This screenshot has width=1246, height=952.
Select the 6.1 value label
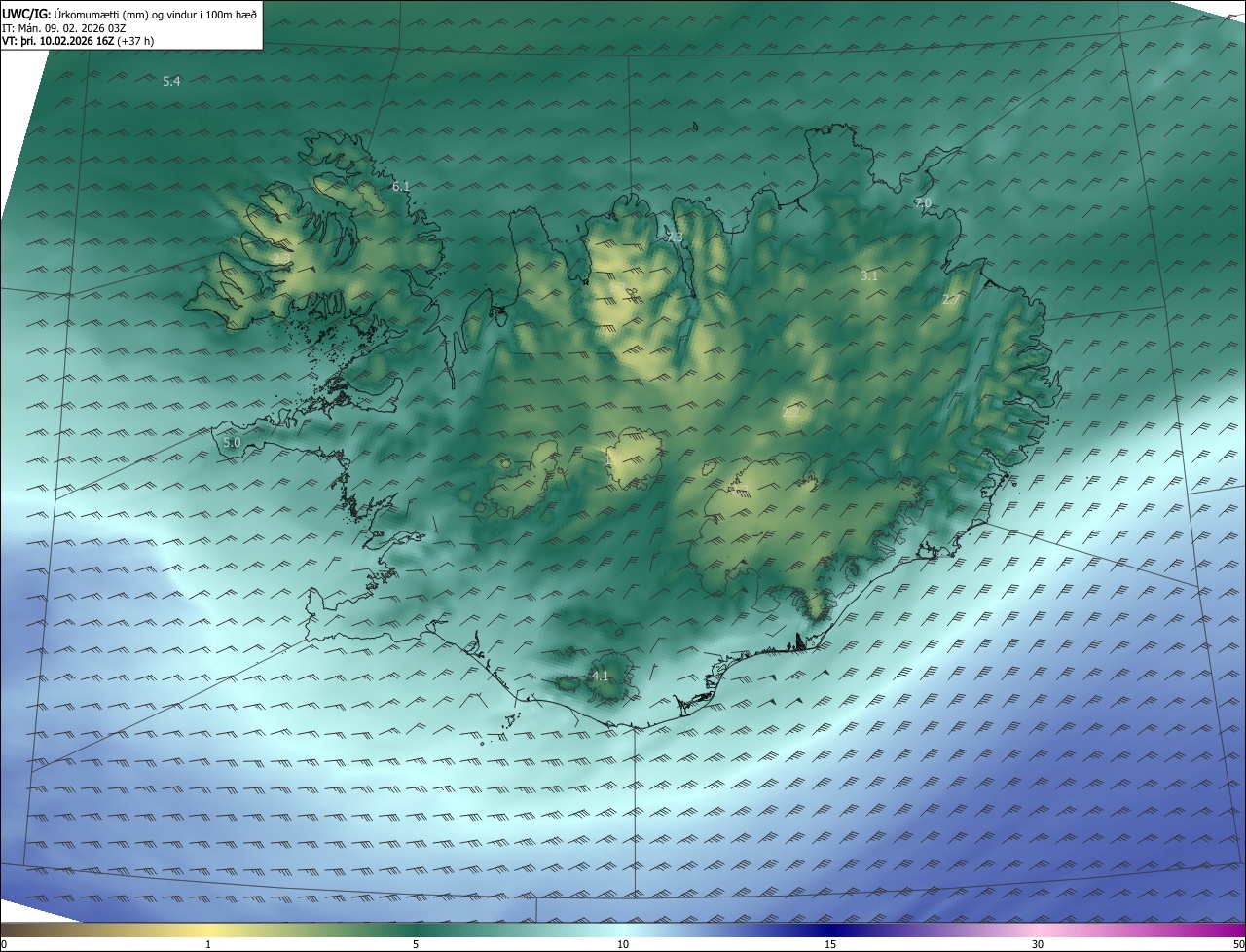click(401, 186)
